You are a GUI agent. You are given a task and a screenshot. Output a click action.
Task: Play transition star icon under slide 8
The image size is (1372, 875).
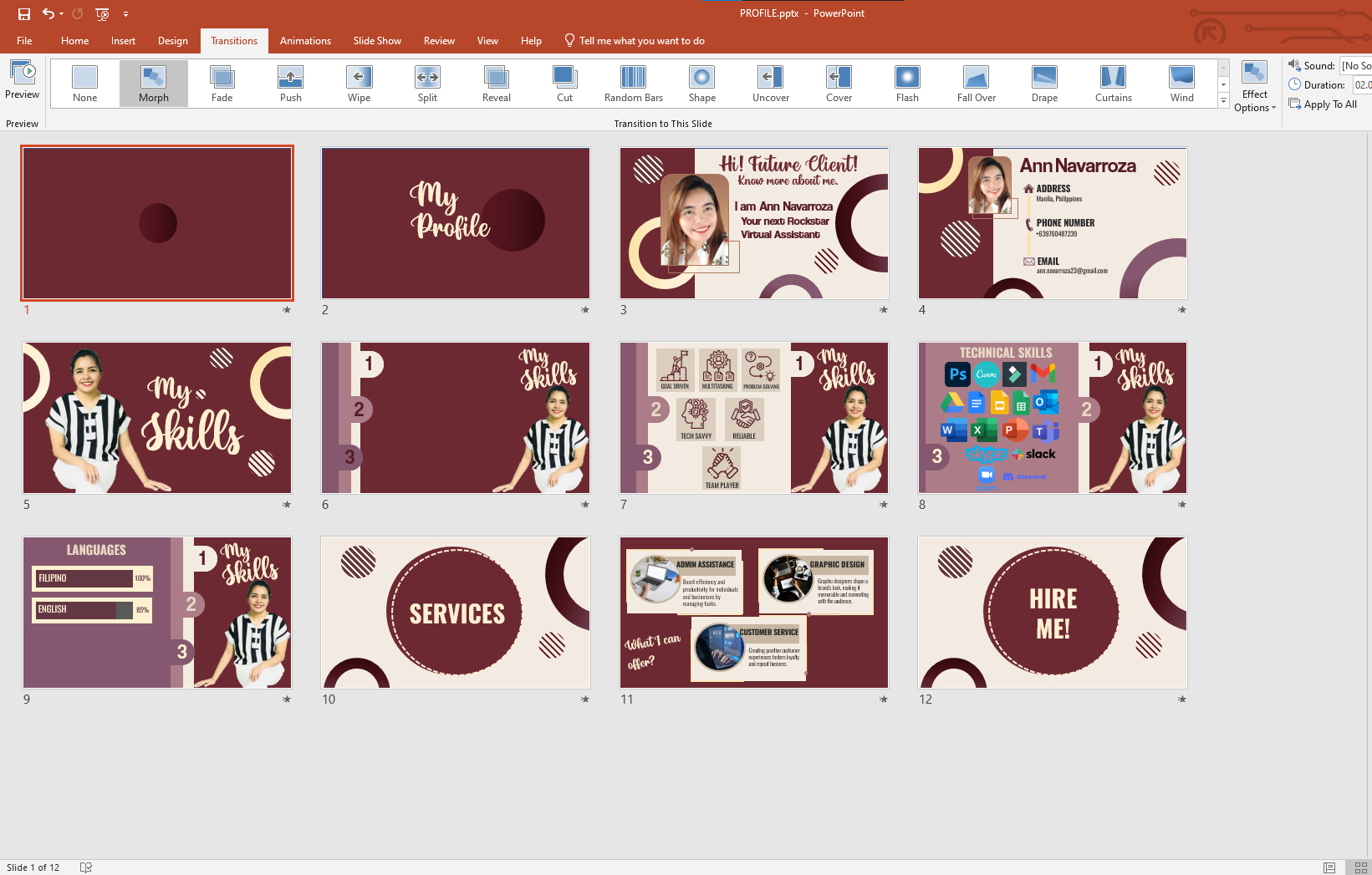[x=1182, y=505]
